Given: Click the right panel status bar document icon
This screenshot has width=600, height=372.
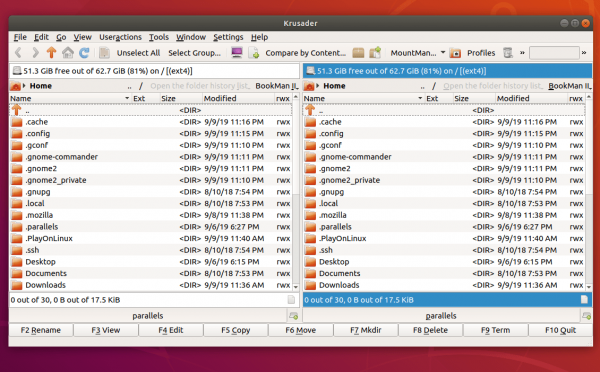Looking at the screenshot, I should 584,300.
